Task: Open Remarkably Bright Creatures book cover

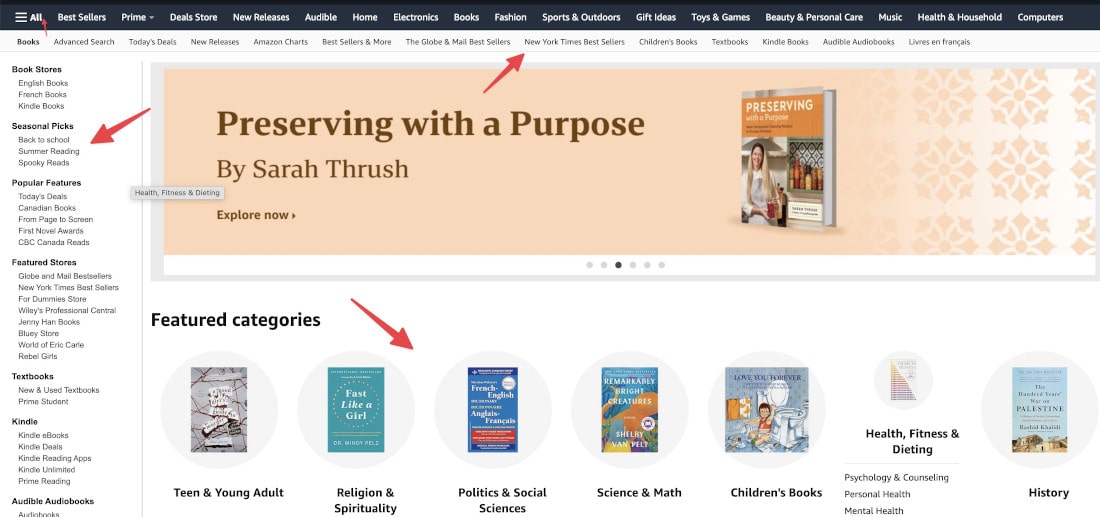Action: click(629, 409)
